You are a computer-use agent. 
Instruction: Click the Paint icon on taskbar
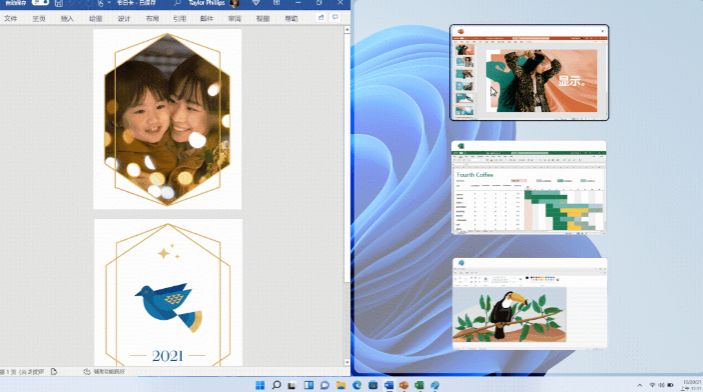[435, 385]
